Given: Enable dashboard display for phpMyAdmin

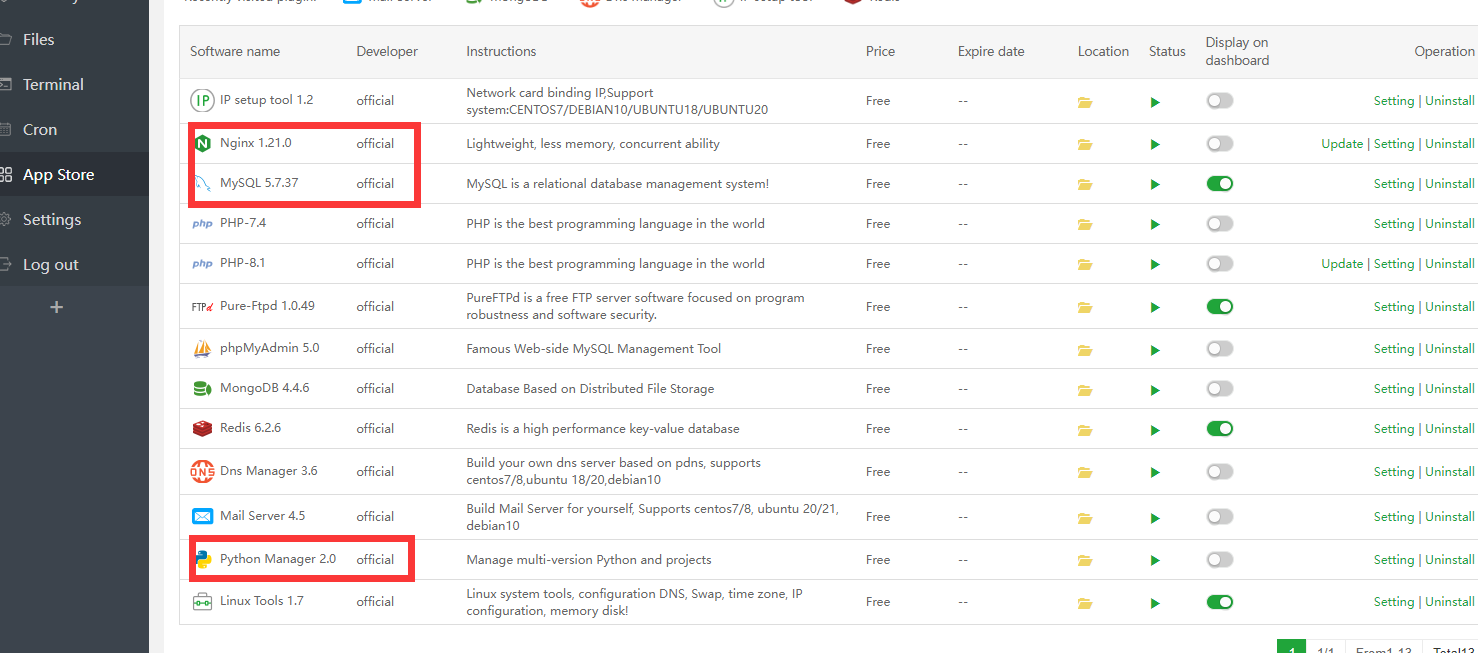Looking at the screenshot, I should point(1219,349).
